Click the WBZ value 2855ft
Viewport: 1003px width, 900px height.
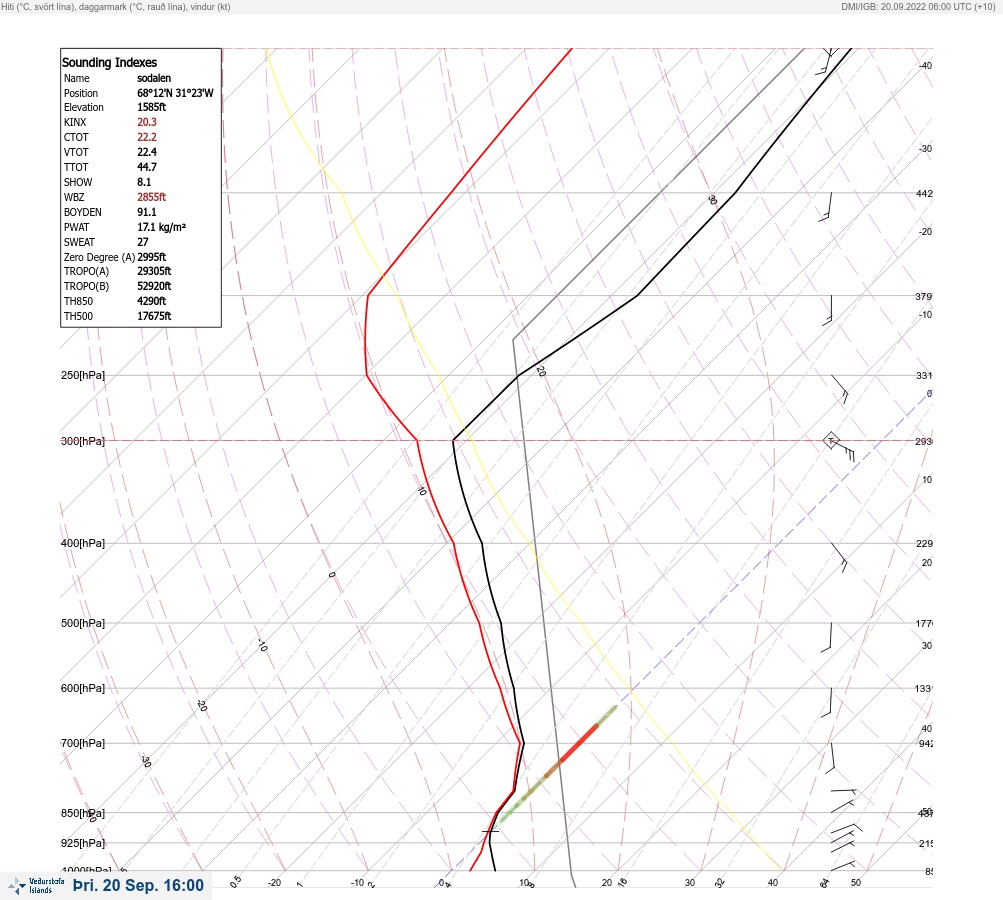tap(152, 197)
